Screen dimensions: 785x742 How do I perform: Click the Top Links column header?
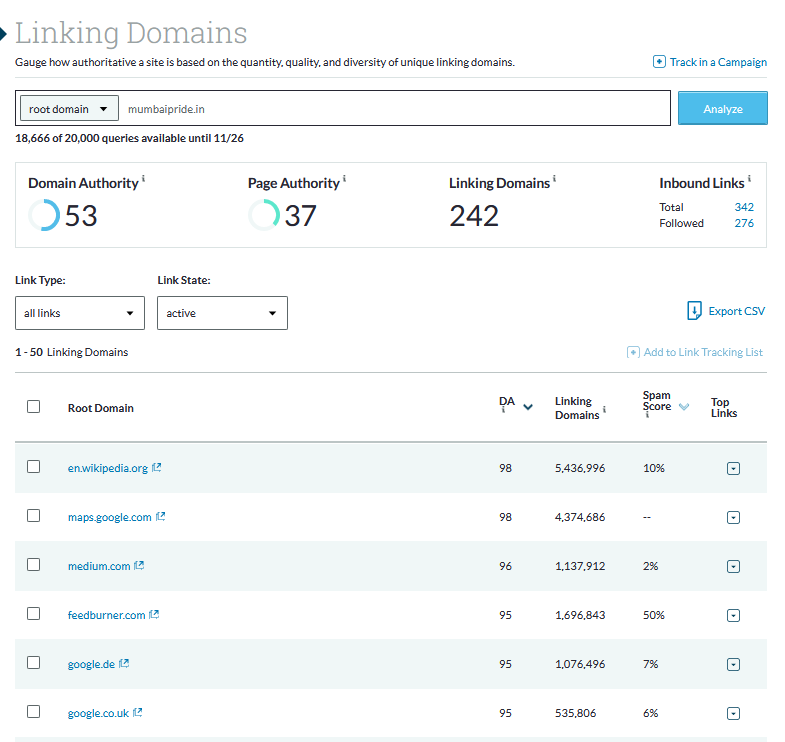pos(724,408)
